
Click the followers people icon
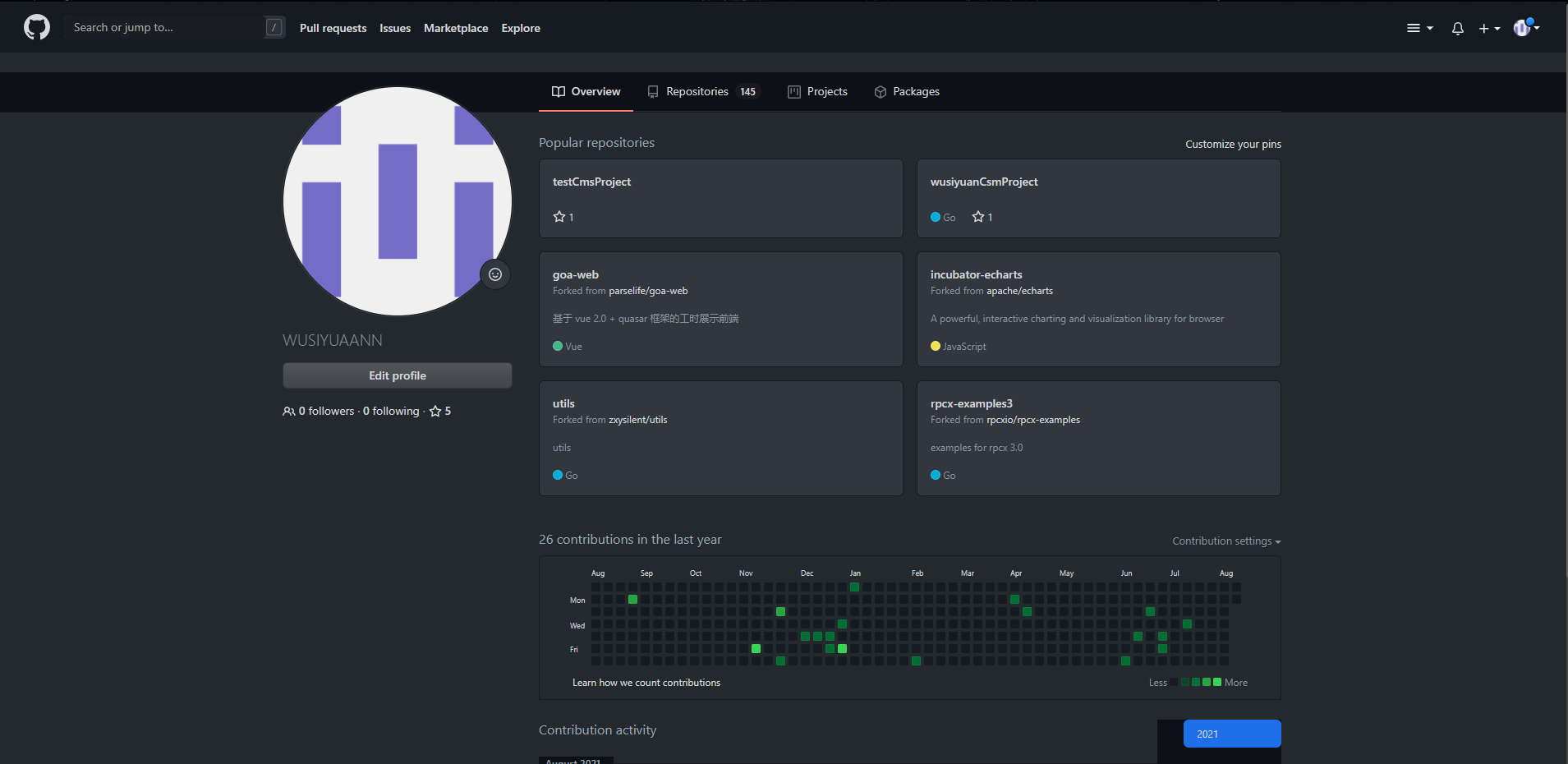point(289,411)
